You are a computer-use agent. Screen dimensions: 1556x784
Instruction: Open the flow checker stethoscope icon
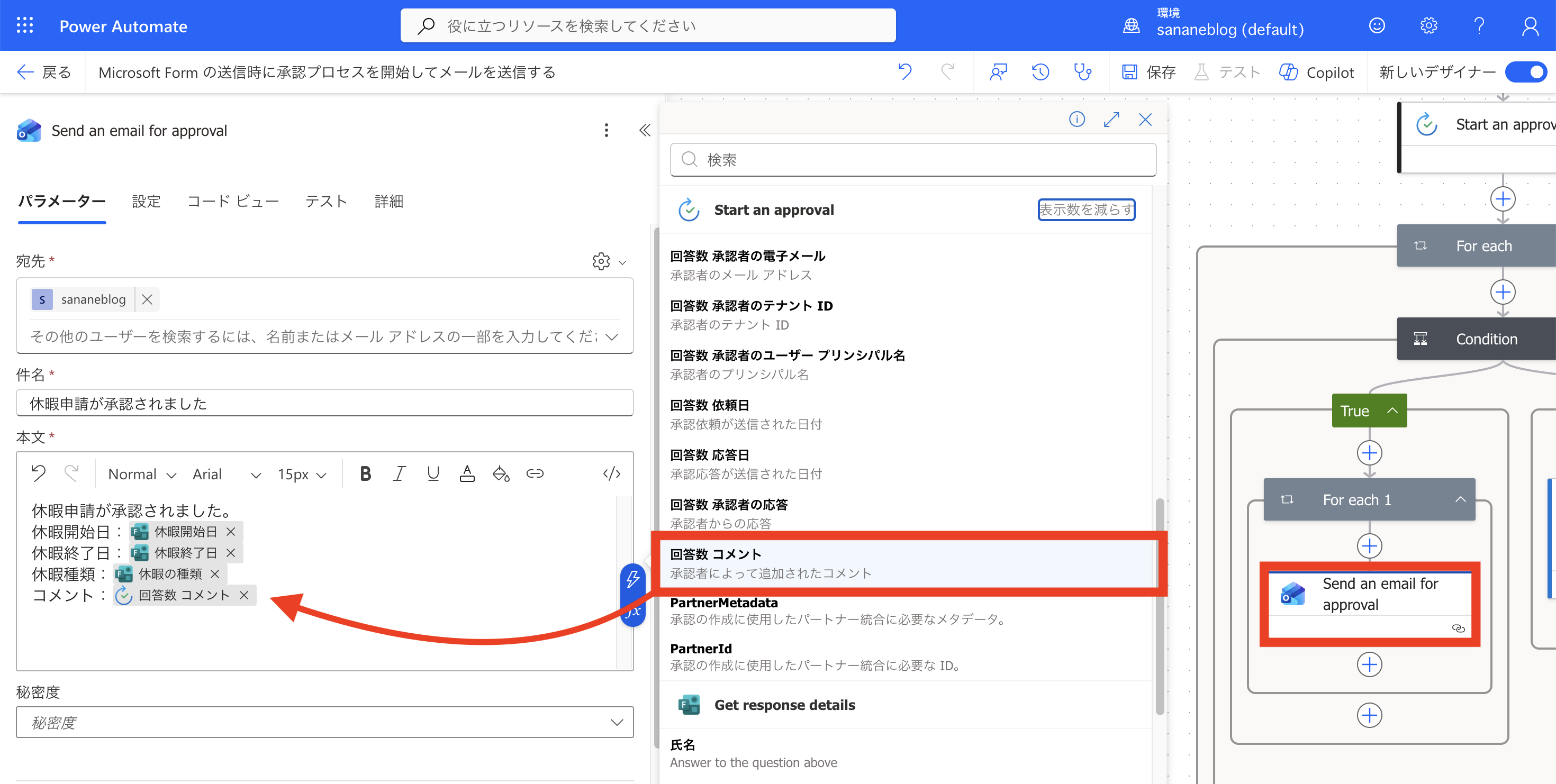[x=1082, y=72]
